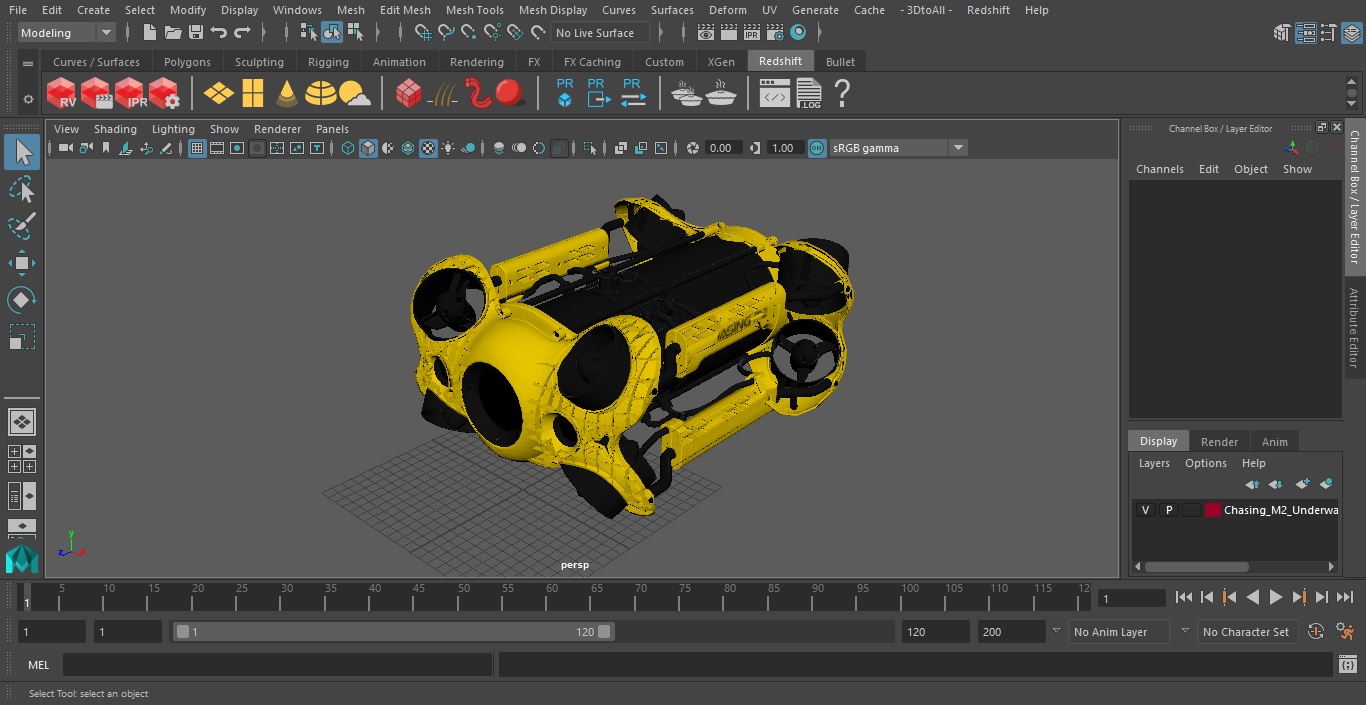The height and width of the screenshot is (705, 1366).
Task: Click the red sphere Redshift shelf icon
Action: pos(509,94)
